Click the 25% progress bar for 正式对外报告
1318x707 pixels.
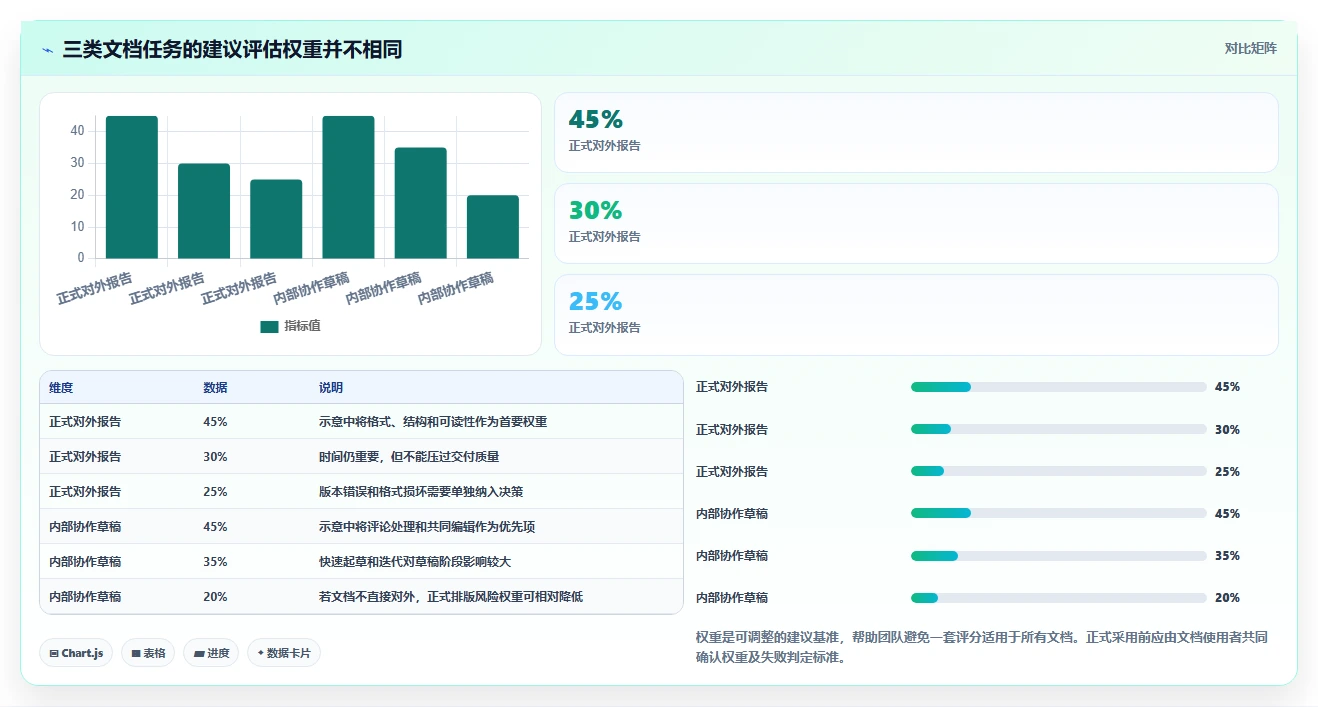pos(1058,471)
